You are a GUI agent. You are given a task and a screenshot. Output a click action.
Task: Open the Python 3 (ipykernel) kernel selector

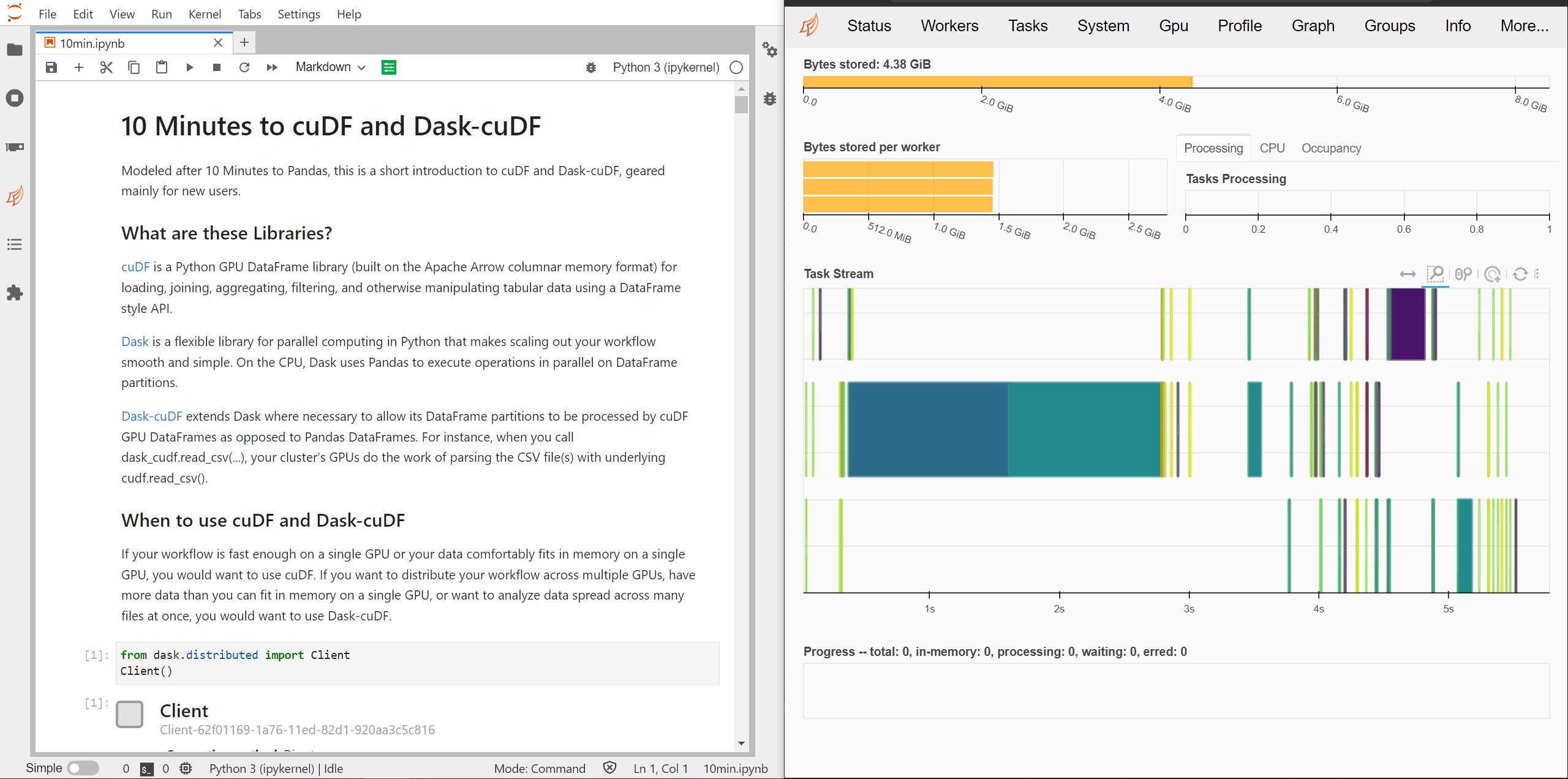pyautogui.click(x=666, y=67)
